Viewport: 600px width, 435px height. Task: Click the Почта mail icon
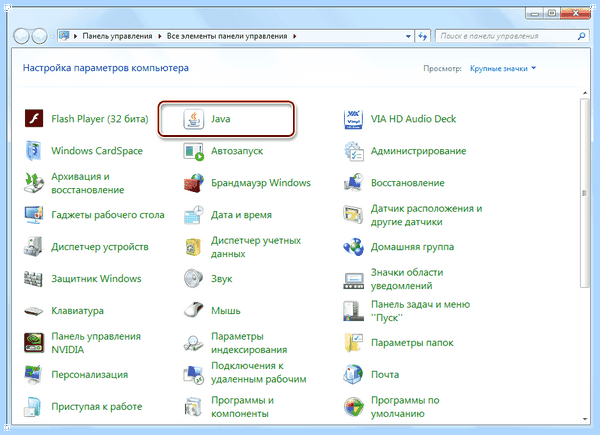(353, 375)
